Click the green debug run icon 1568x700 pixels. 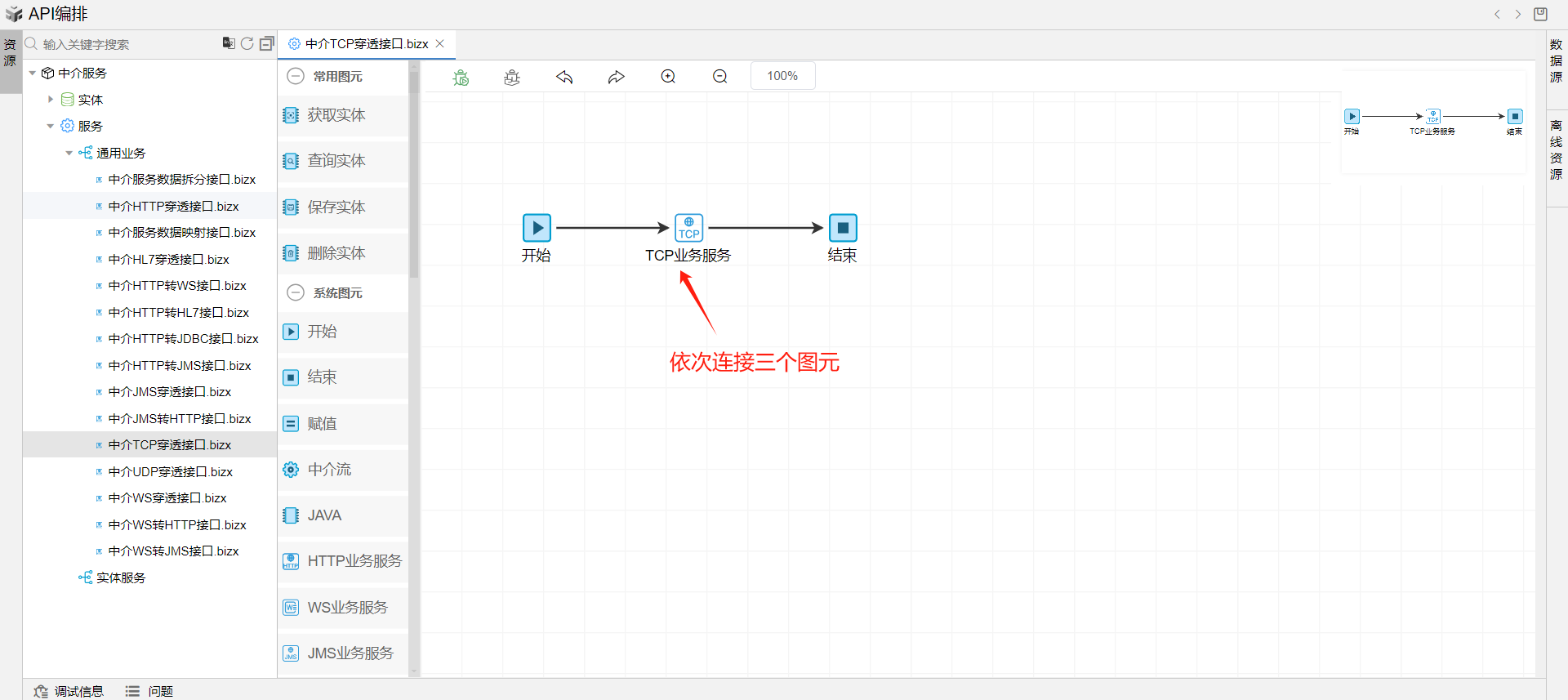tap(461, 77)
